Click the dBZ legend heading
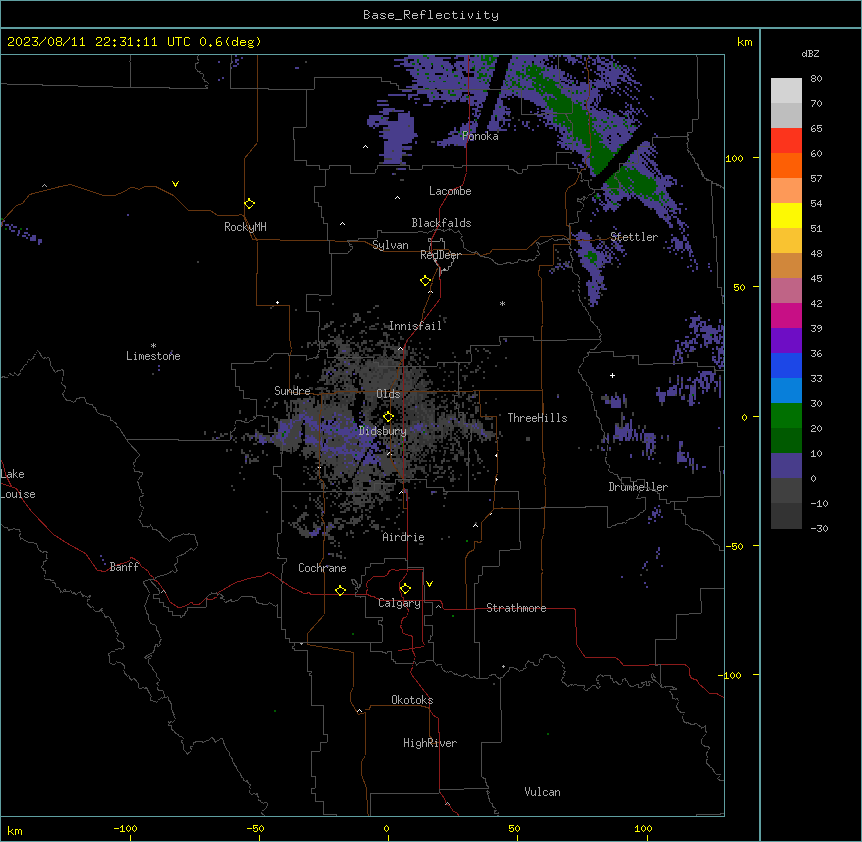The image size is (862, 842). (x=810, y=54)
